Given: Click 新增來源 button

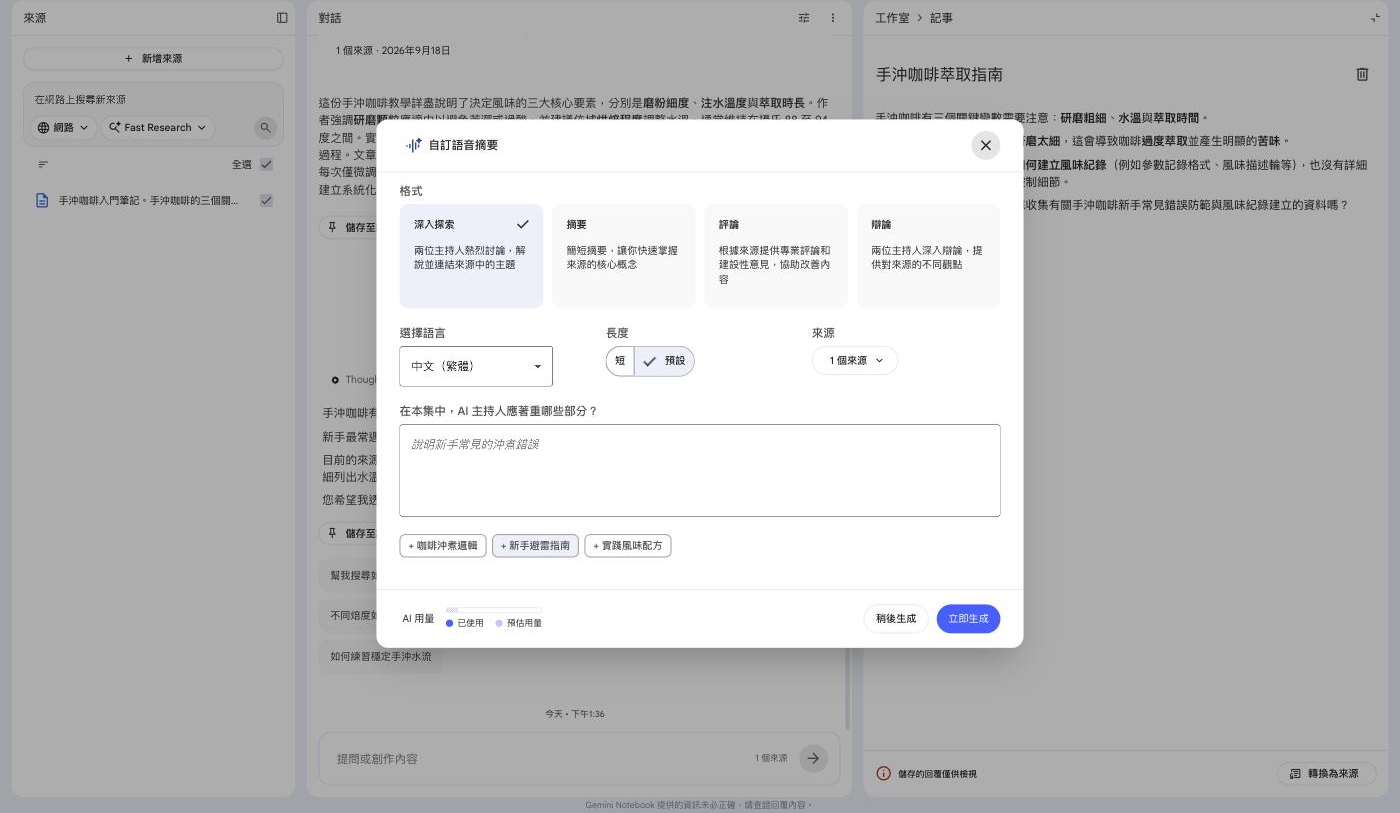Looking at the screenshot, I should coord(153,59).
